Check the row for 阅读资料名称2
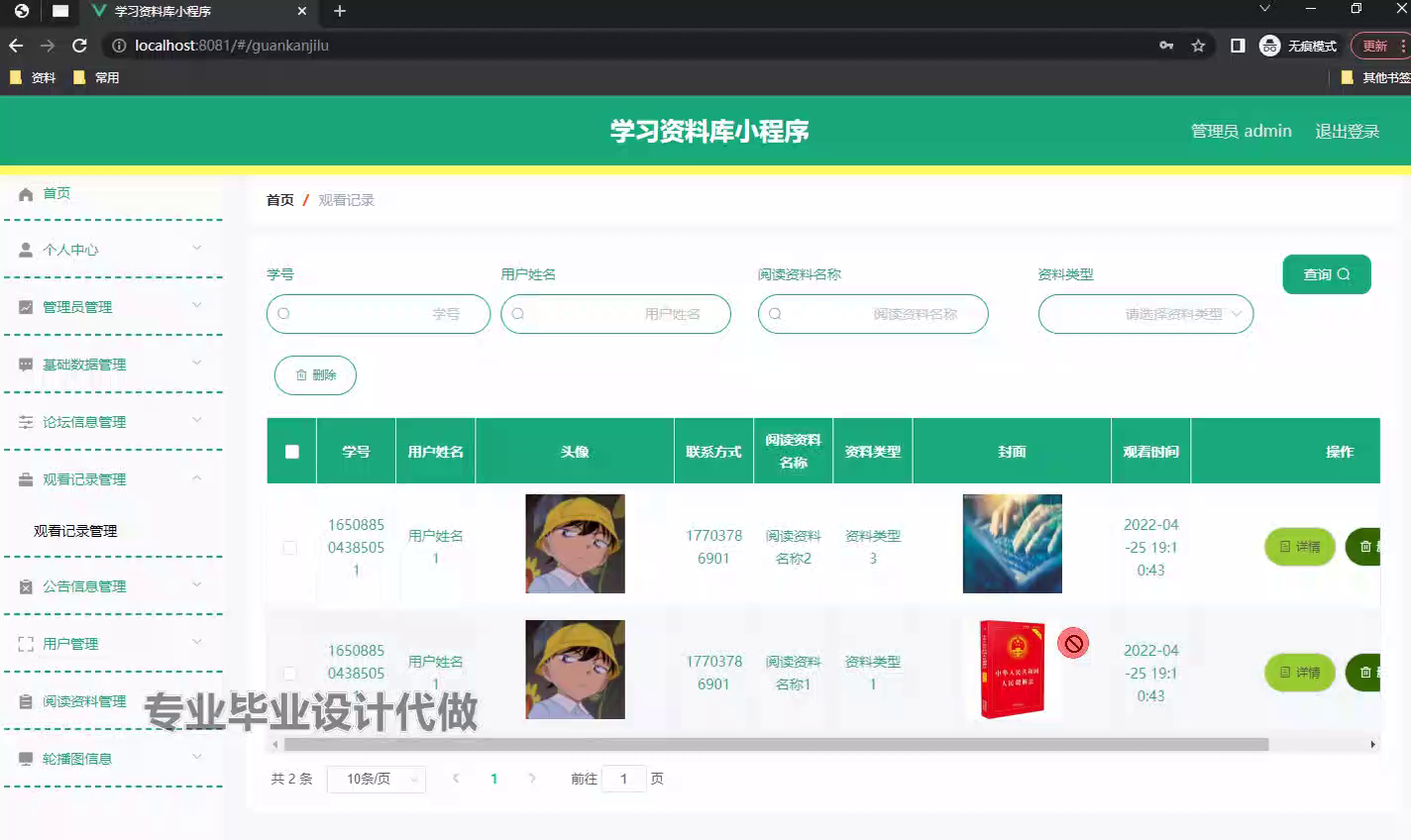This screenshot has height=840, width=1411. (x=289, y=547)
